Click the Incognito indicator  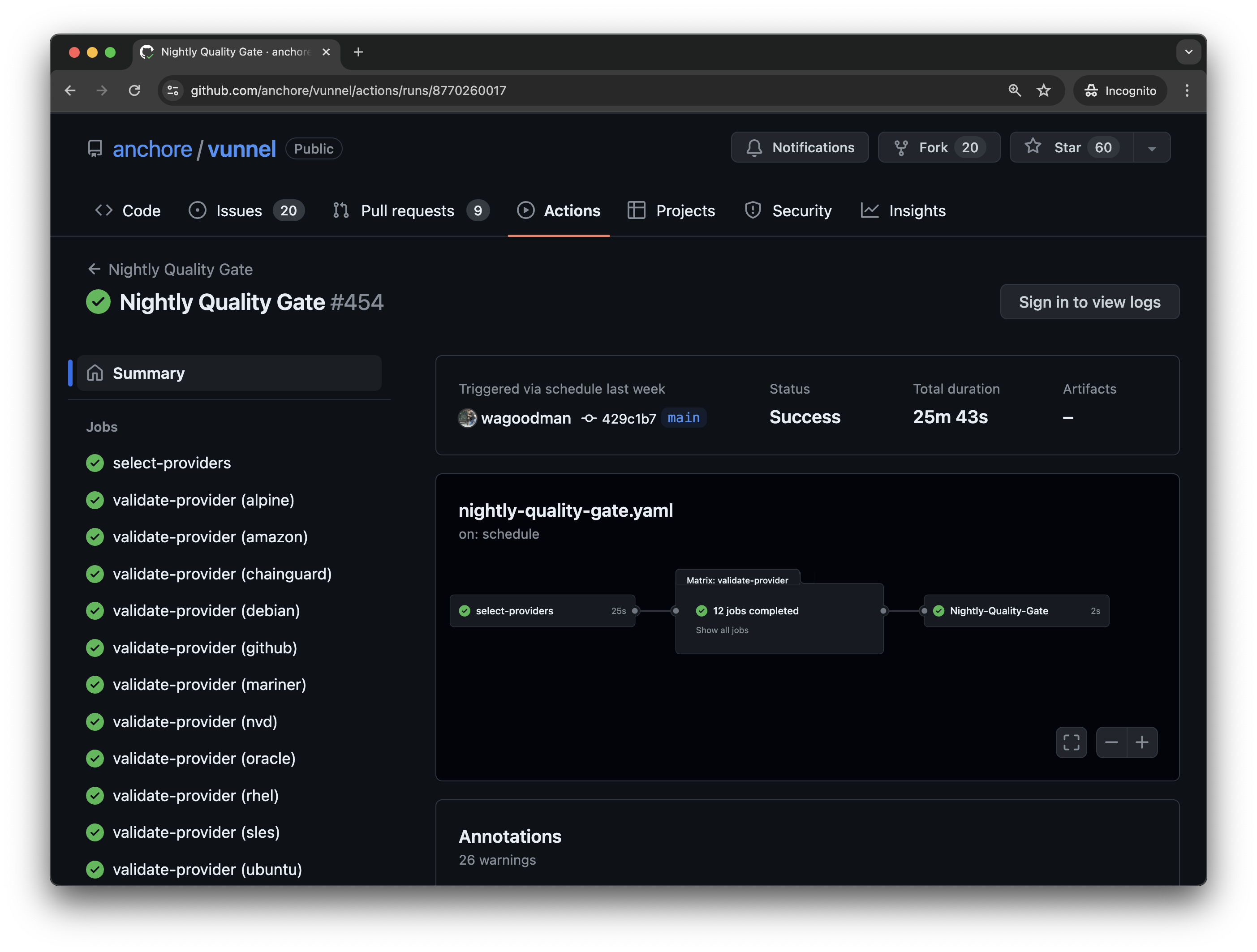point(1121,91)
